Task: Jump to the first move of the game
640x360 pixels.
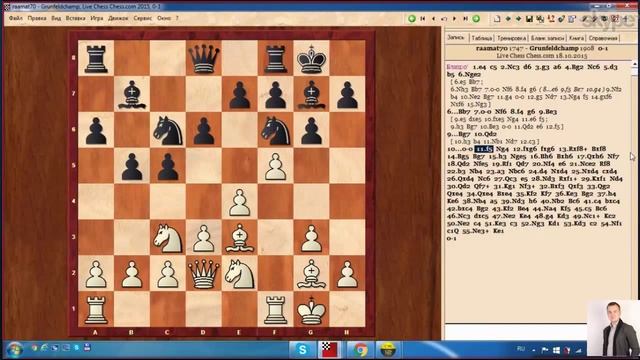Action: pos(423,19)
